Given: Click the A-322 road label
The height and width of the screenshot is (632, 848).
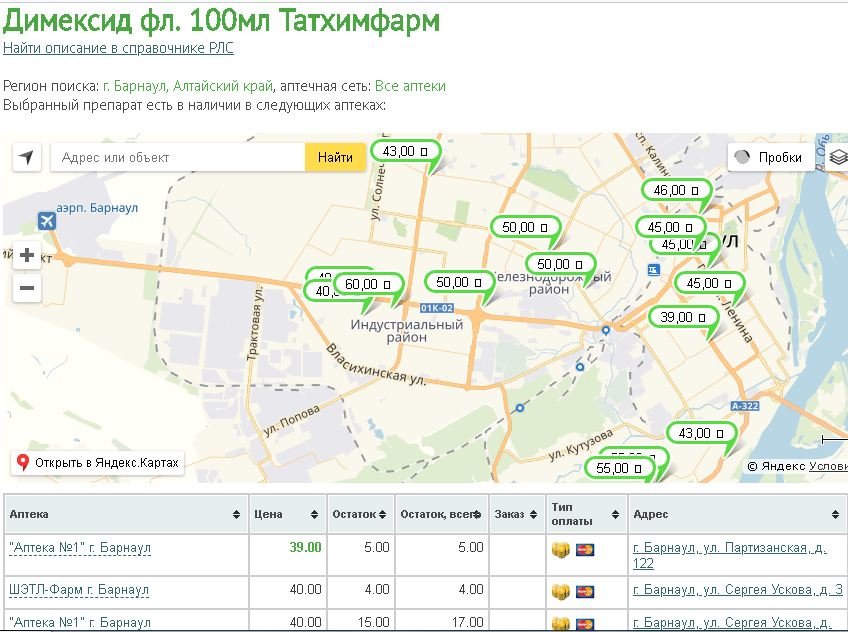Looking at the screenshot, I should point(745,406).
